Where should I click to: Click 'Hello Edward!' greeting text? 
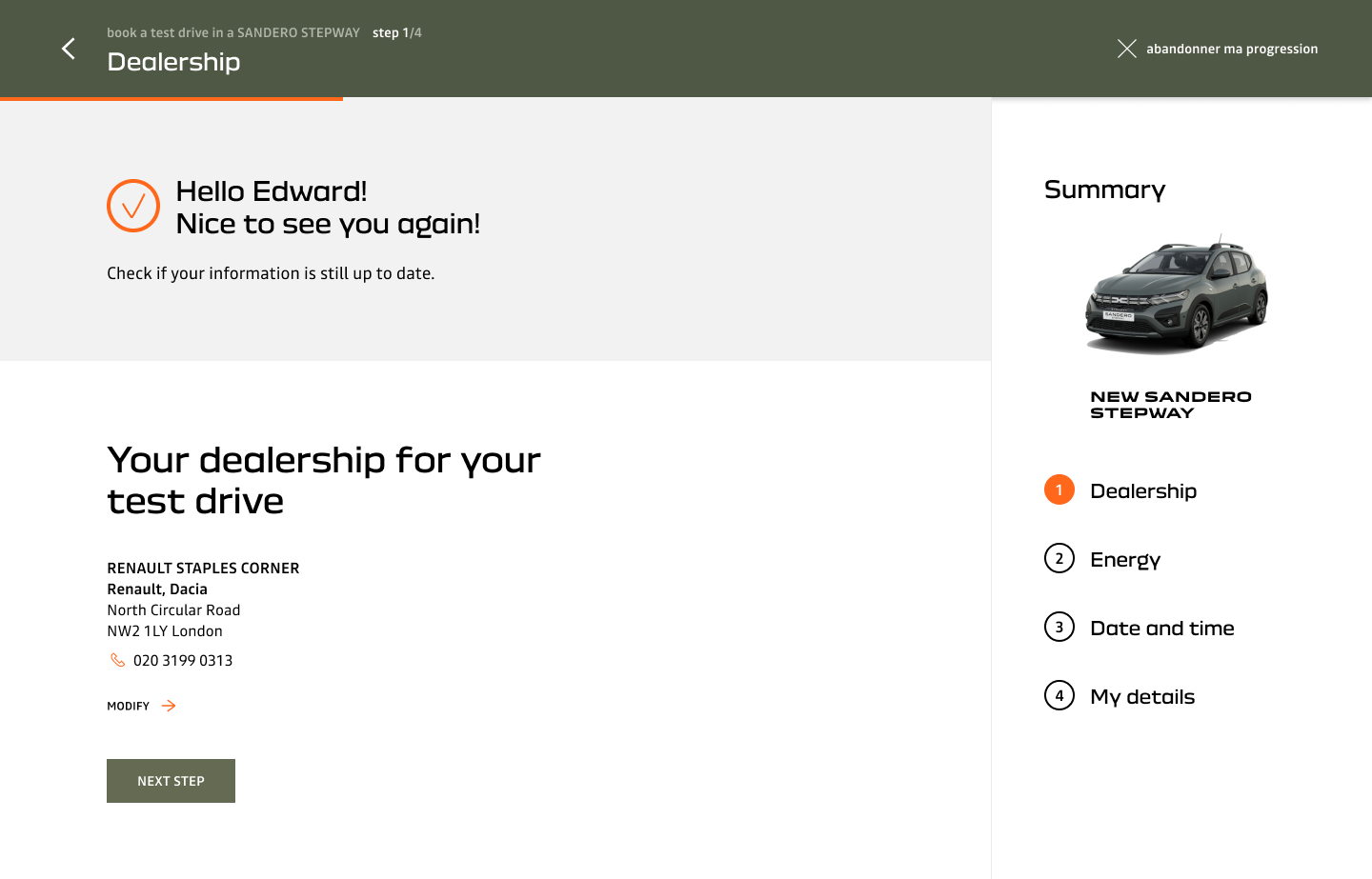[x=272, y=191]
